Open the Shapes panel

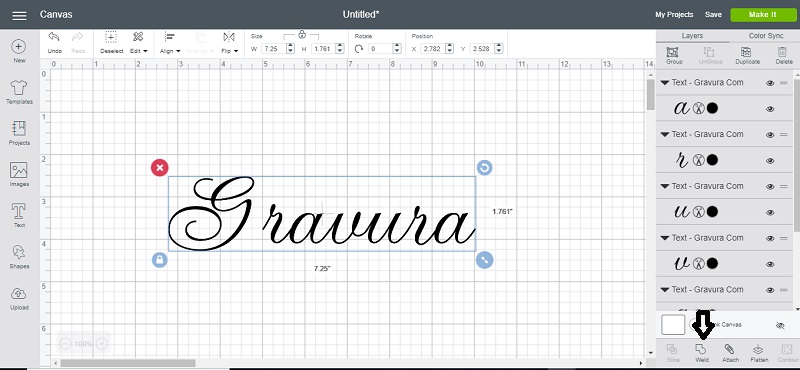coord(19,257)
